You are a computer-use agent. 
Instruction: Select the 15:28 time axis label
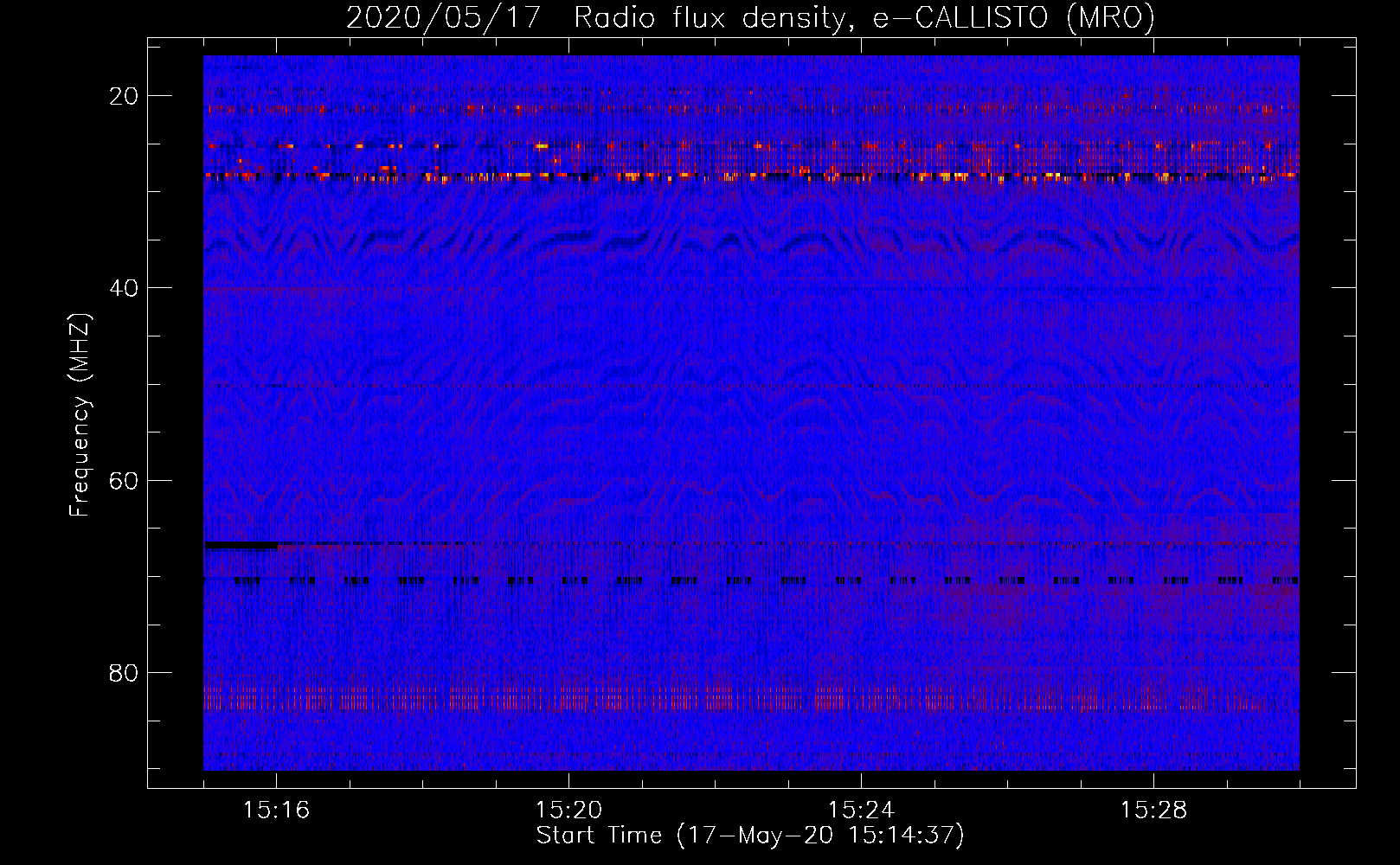click(1153, 811)
